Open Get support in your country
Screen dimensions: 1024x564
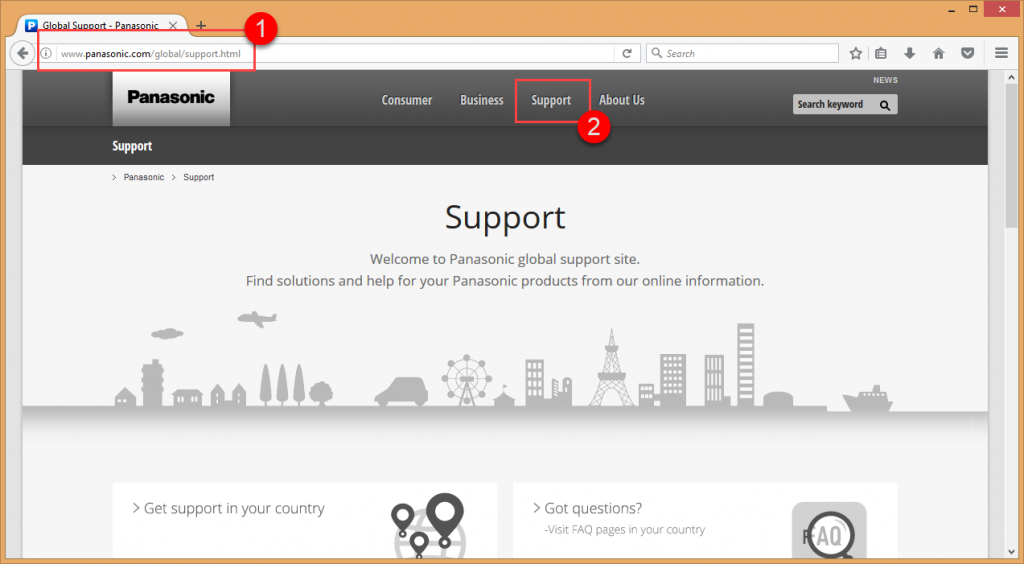point(234,509)
